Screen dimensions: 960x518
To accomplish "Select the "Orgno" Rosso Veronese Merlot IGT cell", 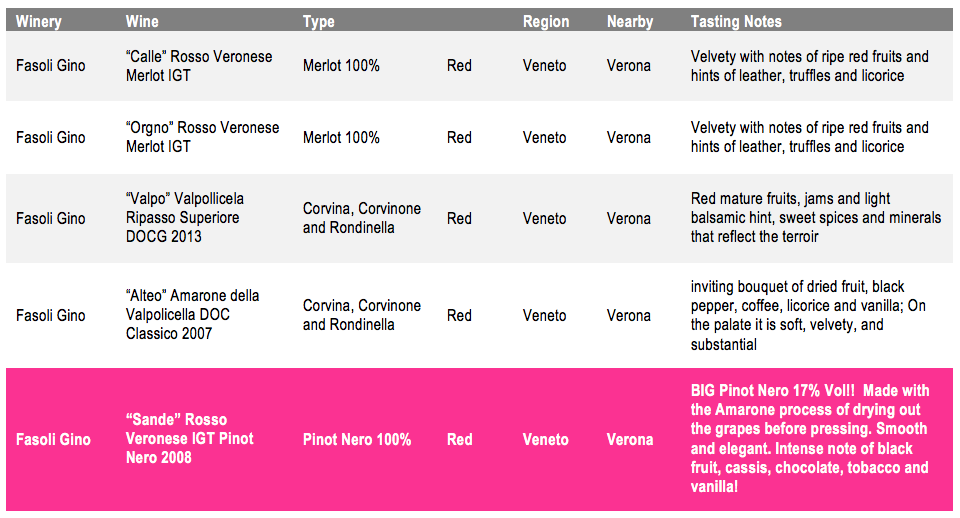I will point(202,137).
